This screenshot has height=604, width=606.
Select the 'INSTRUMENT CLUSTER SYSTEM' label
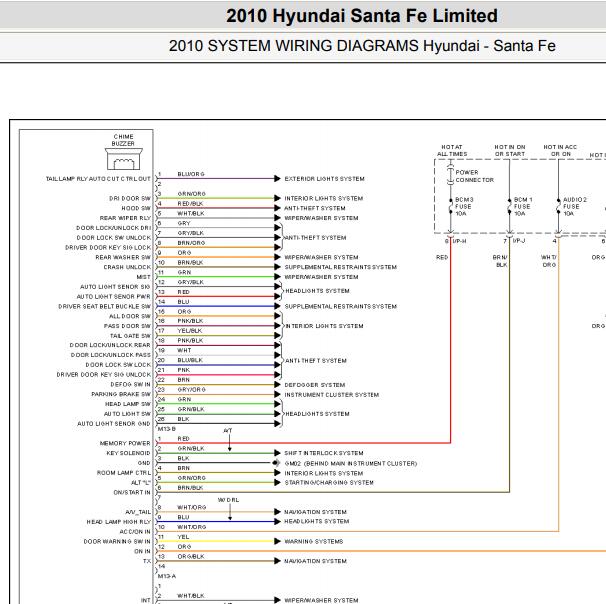click(332, 395)
